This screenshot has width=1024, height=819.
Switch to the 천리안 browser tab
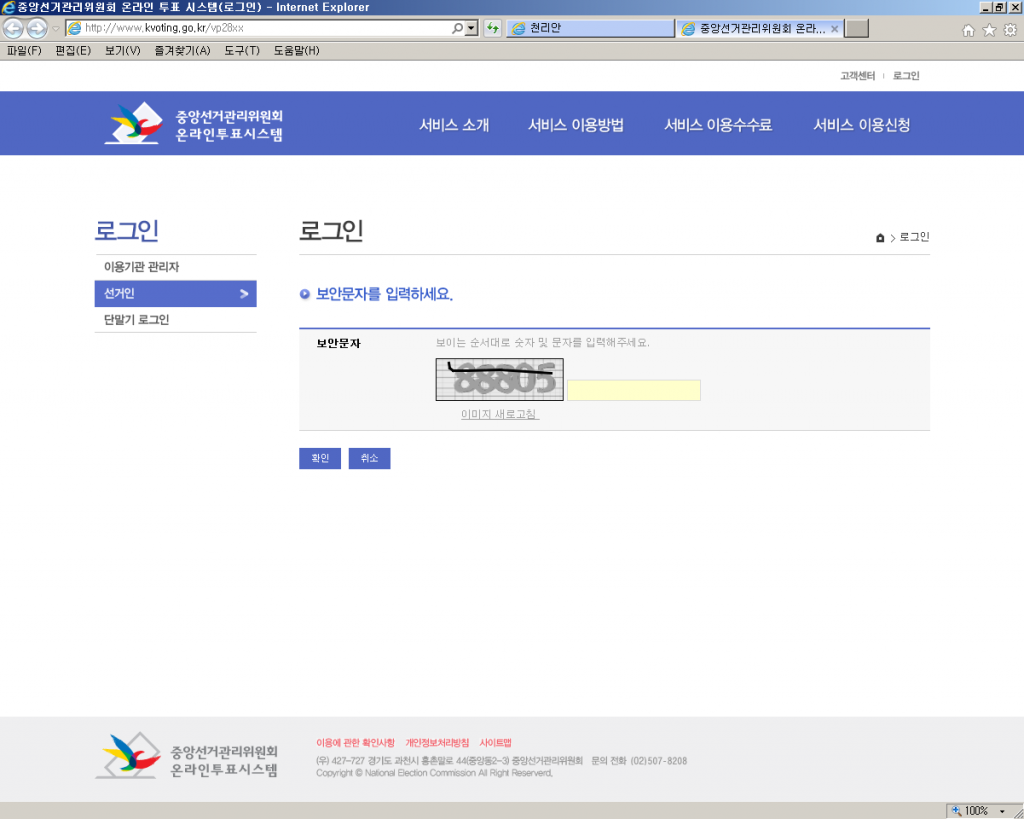click(590, 28)
